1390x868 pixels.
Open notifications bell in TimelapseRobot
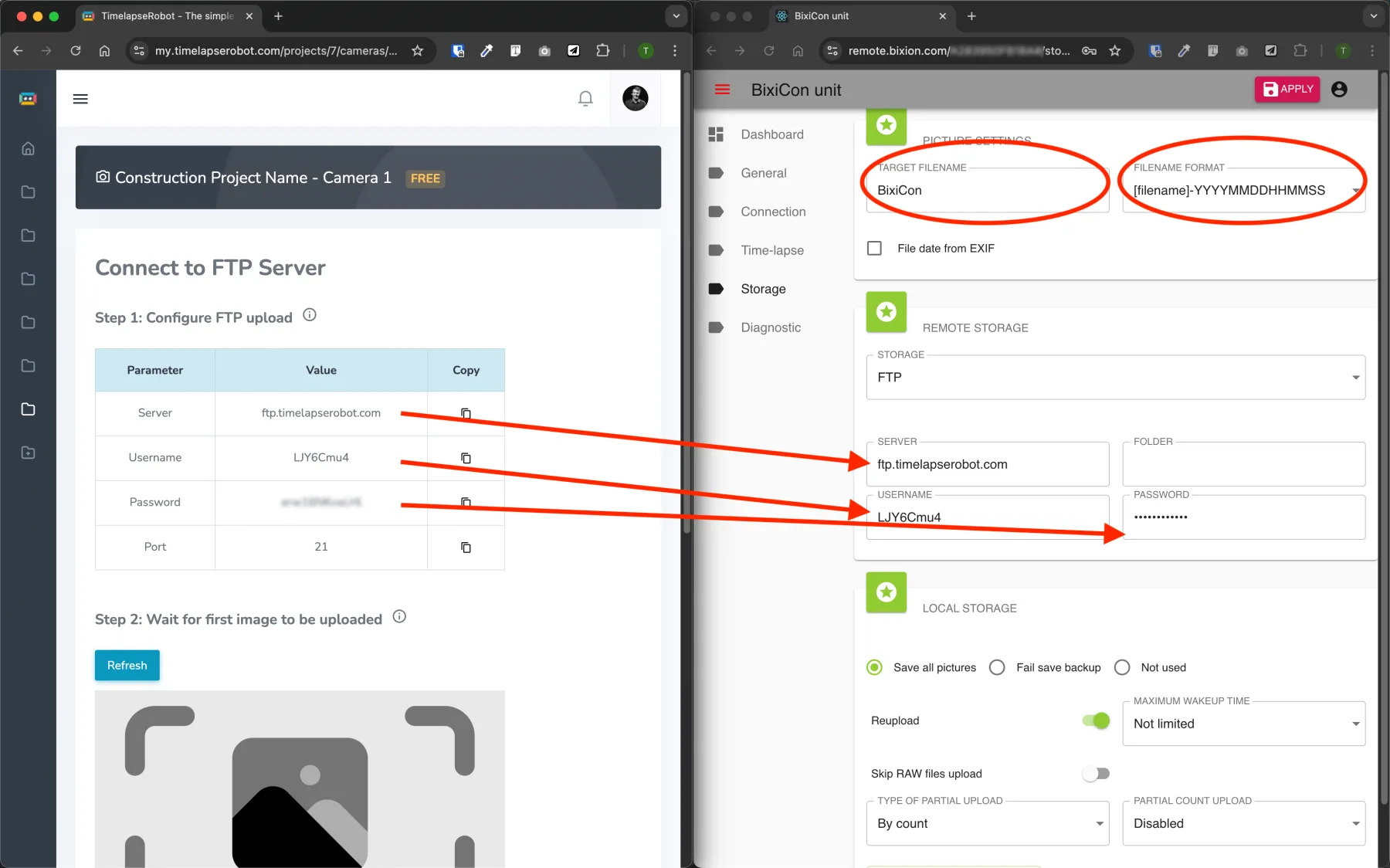pyautogui.click(x=585, y=99)
